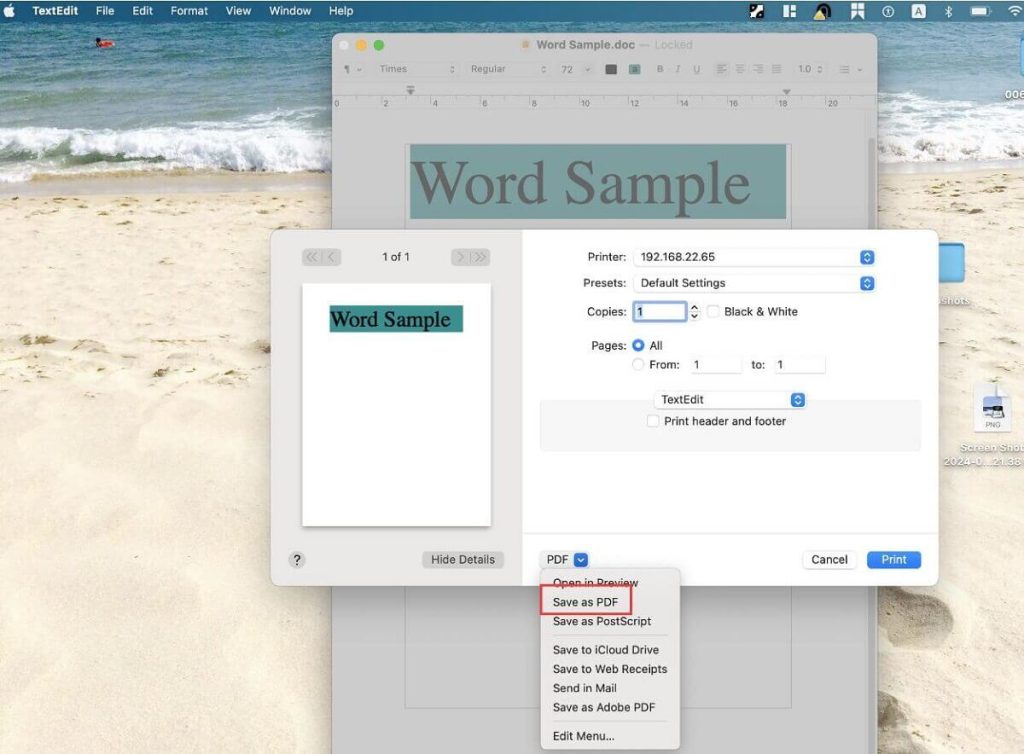
Task: Check Print header and footer
Action: coord(653,422)
